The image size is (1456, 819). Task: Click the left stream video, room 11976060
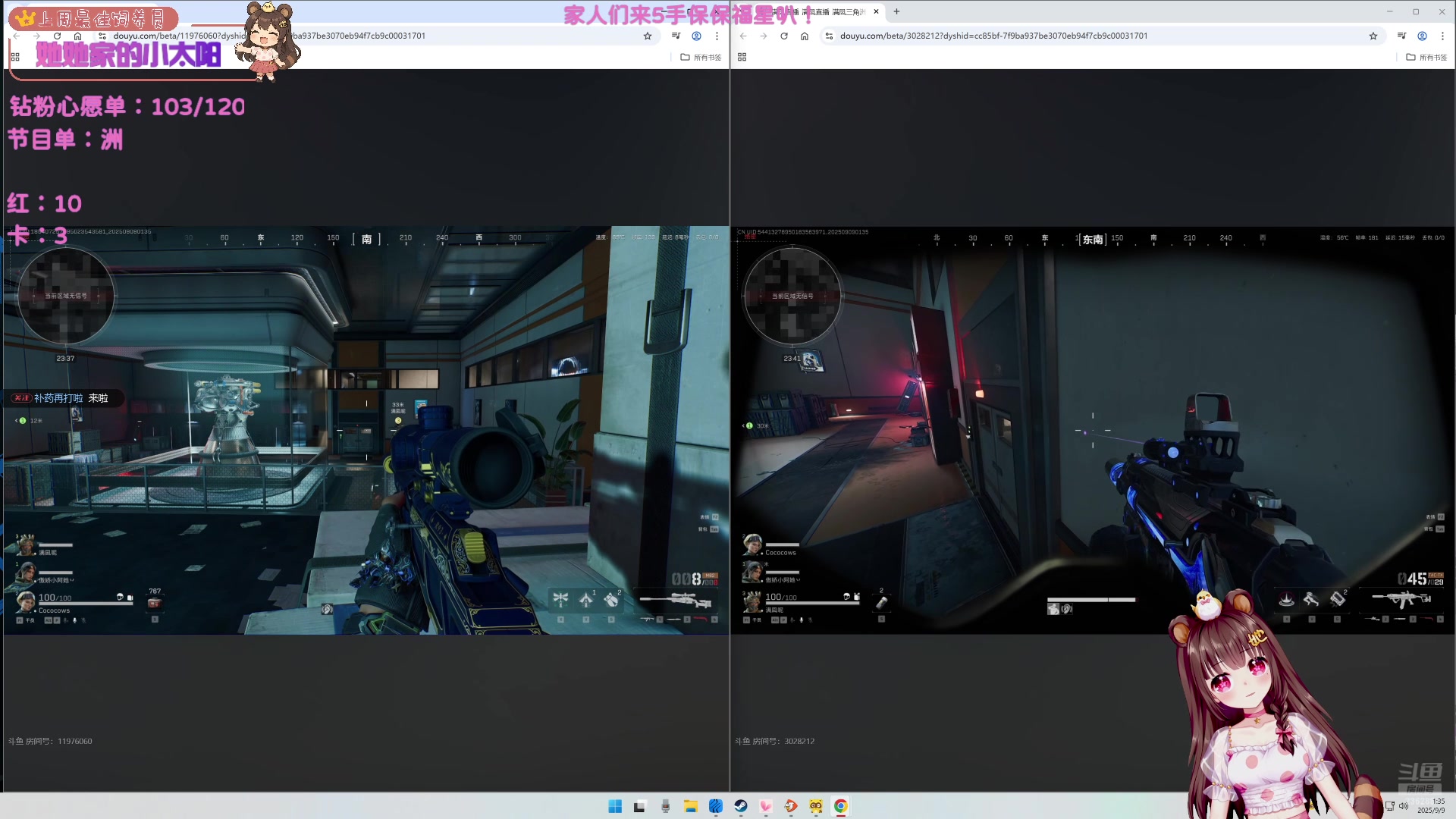(x=366, y=430)
